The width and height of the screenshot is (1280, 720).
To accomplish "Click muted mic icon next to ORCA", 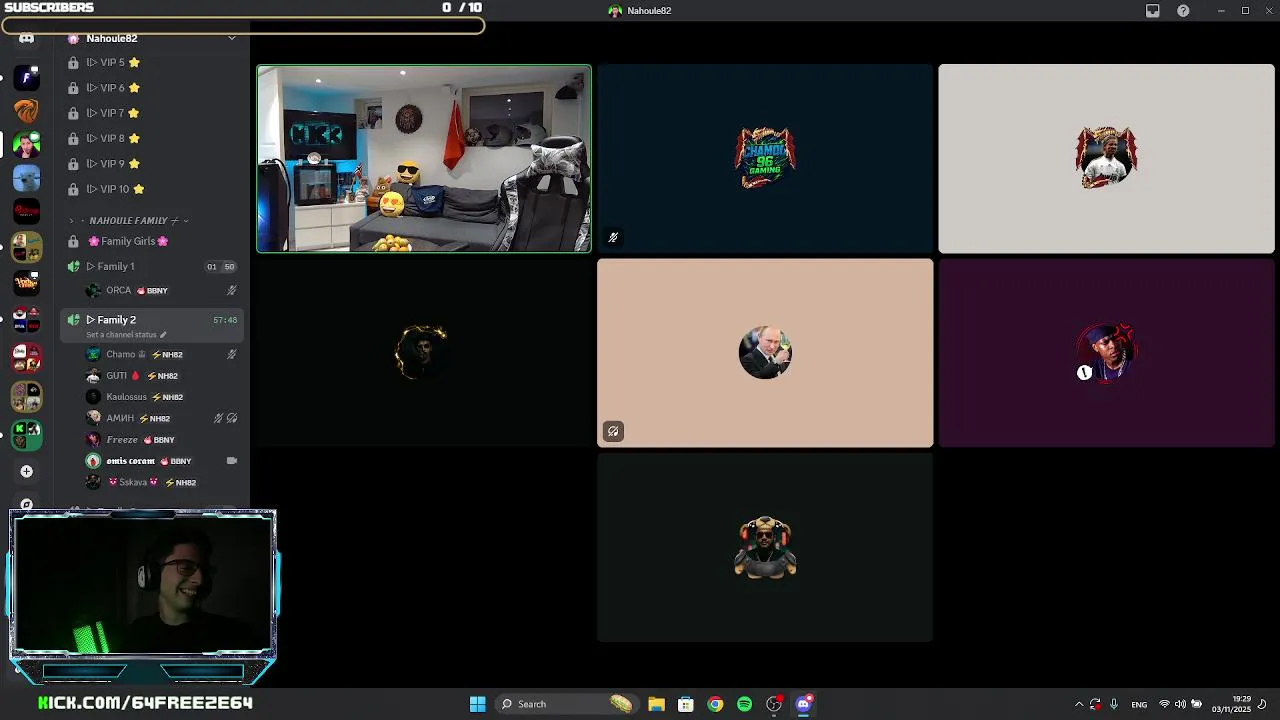I will tap(232, 290).
